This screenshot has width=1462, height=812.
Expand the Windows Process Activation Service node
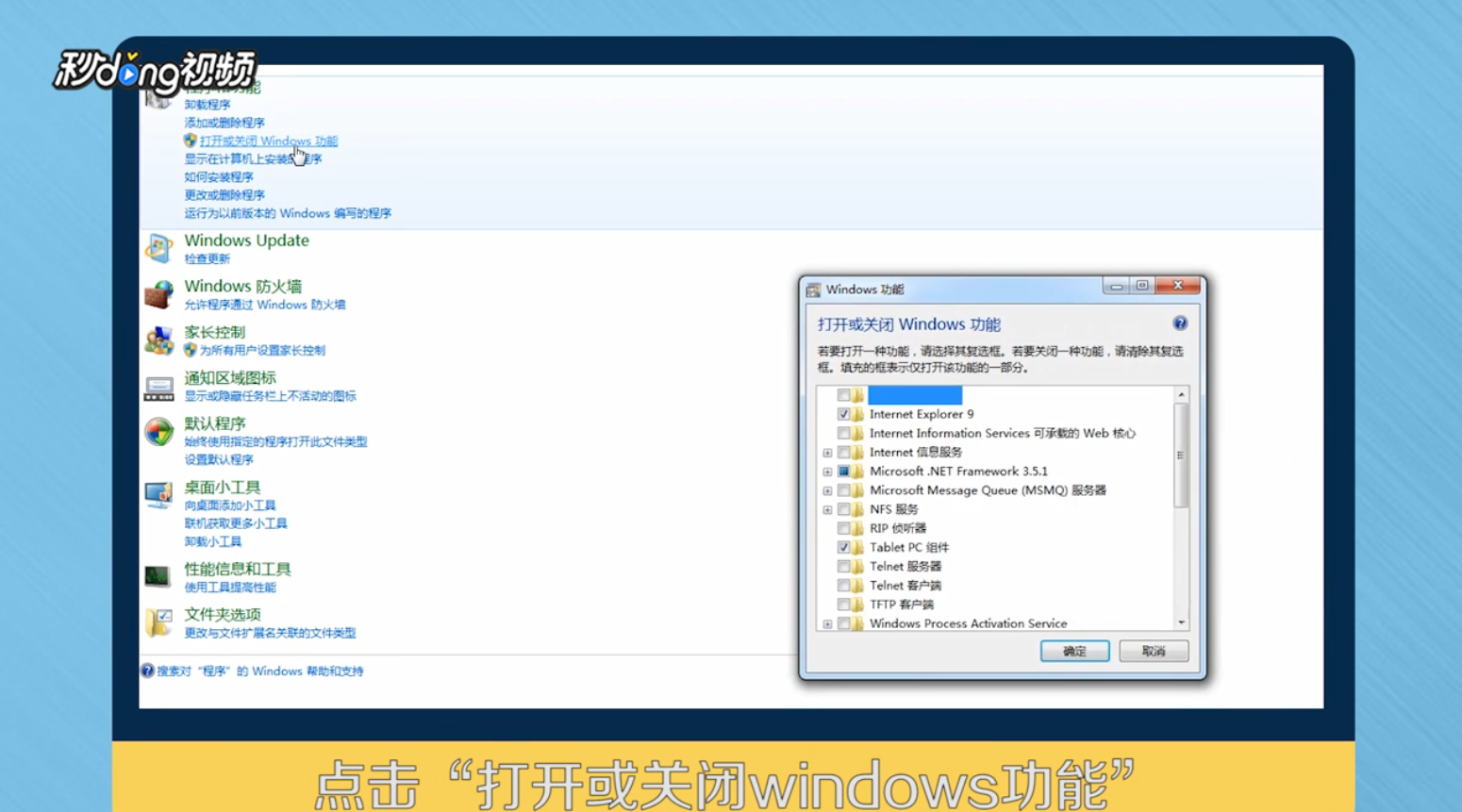pyautogui.click(x=827, y=623)
